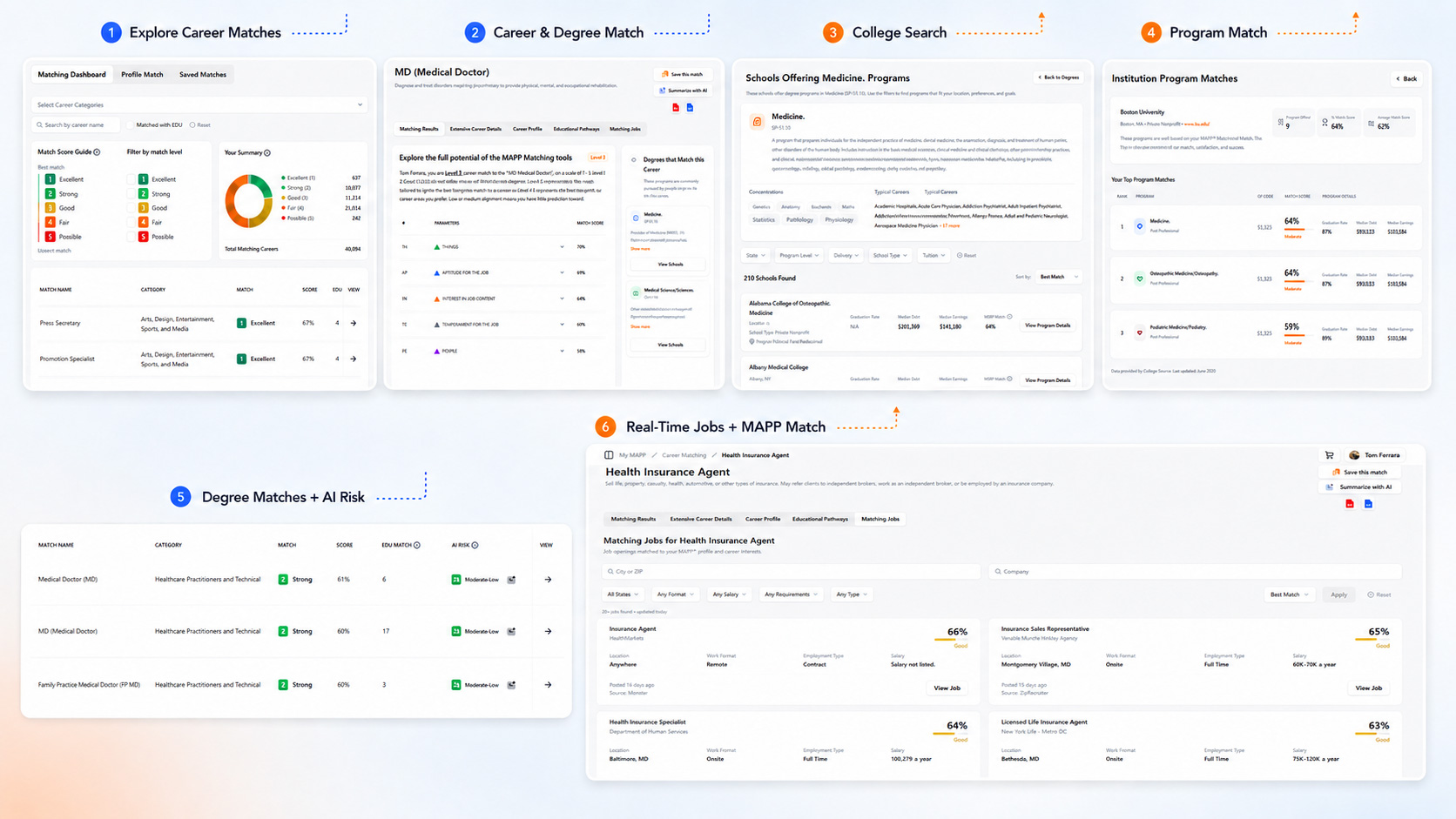Focus the Search by career name field
Viewport: 1456px width, 819px height.
[x=76, y=125]
